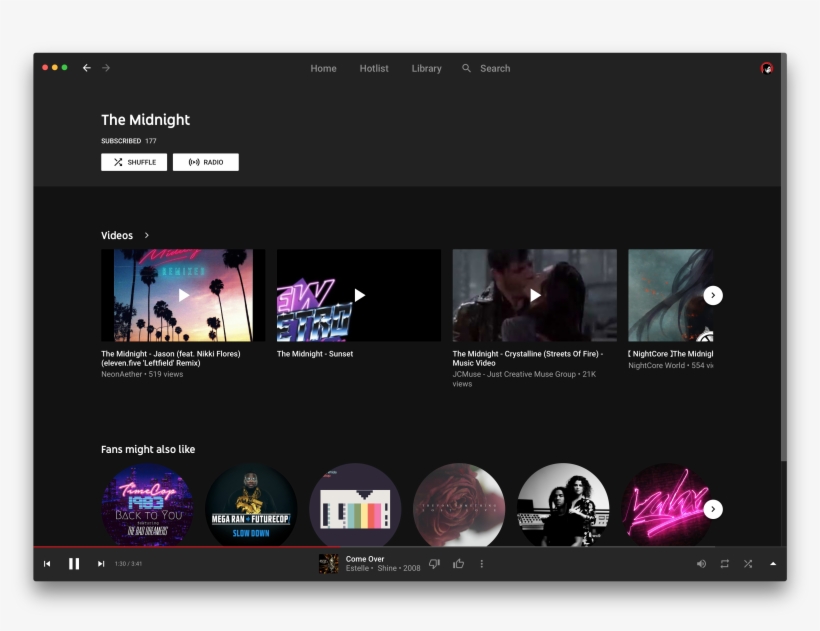Open the more options menu for Come Over
This screenshot has height=631, width=820.
pyautogui.click(x=481, y=564)
